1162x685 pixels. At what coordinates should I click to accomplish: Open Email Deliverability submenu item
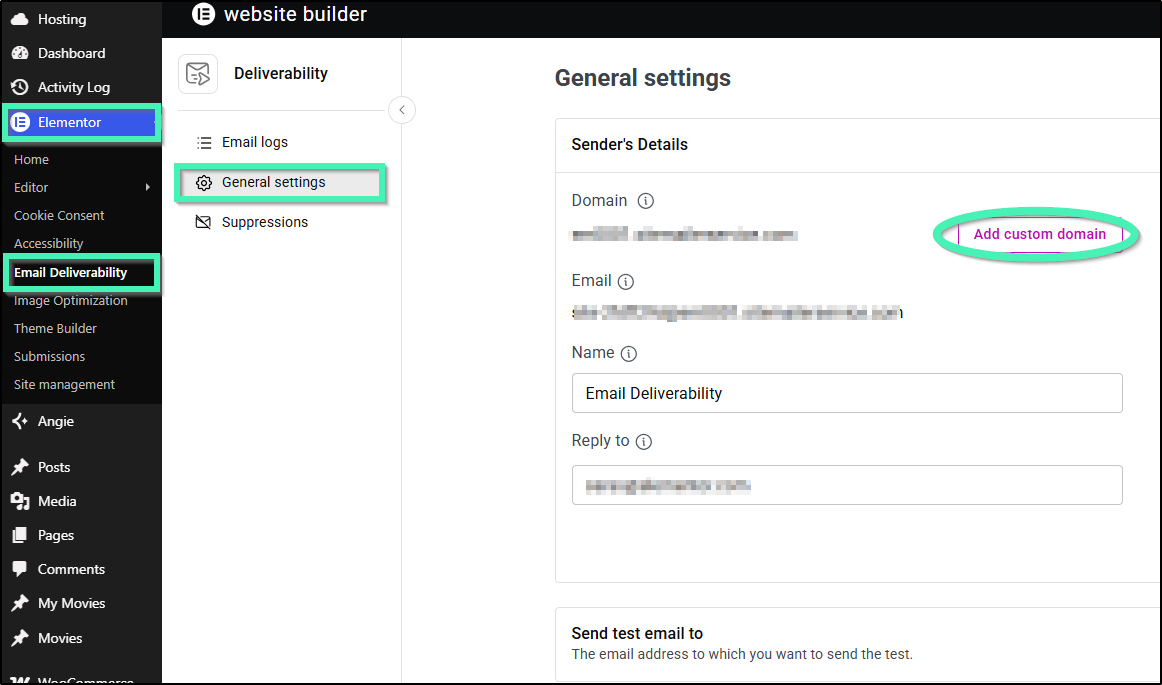pos(70,273)
